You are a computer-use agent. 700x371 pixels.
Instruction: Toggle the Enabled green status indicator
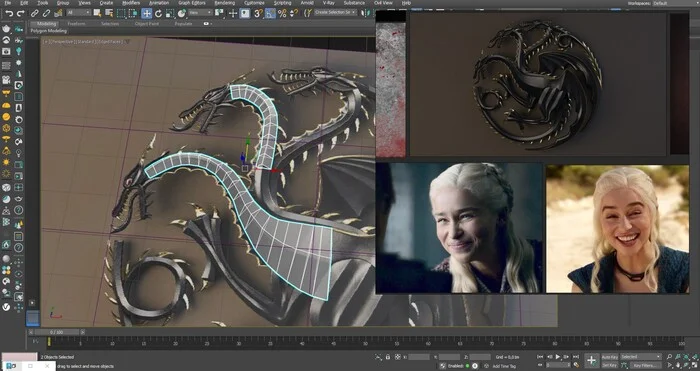467,366
